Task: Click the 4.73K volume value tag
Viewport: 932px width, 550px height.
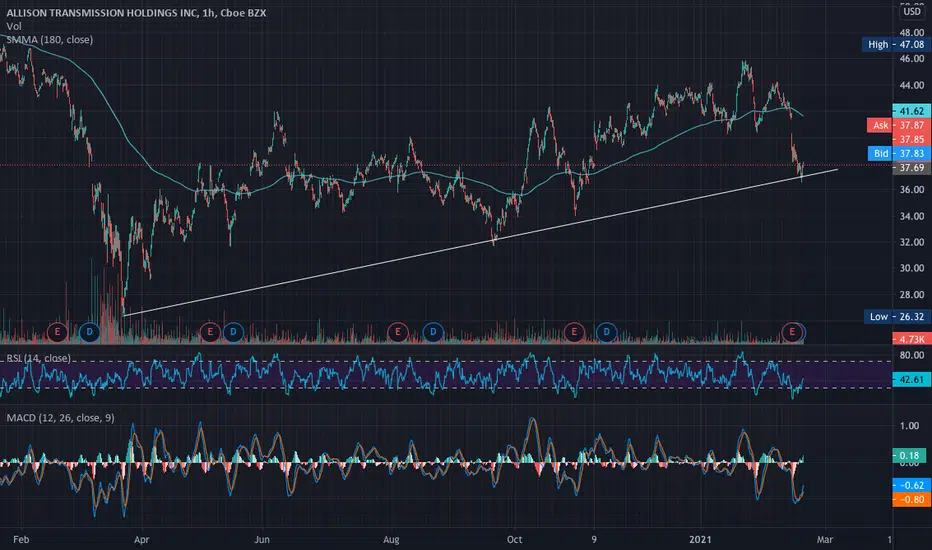Action: tap(911, 339)
